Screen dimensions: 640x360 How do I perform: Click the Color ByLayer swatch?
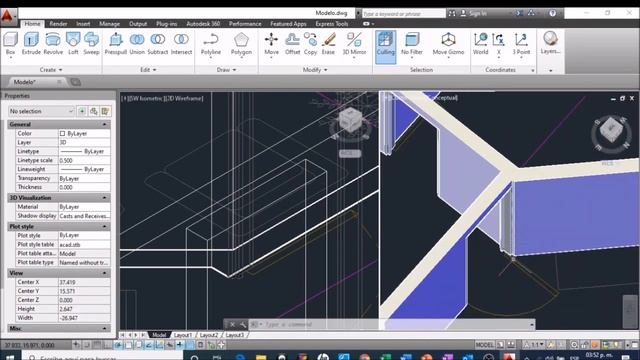[x=62, y=133]
